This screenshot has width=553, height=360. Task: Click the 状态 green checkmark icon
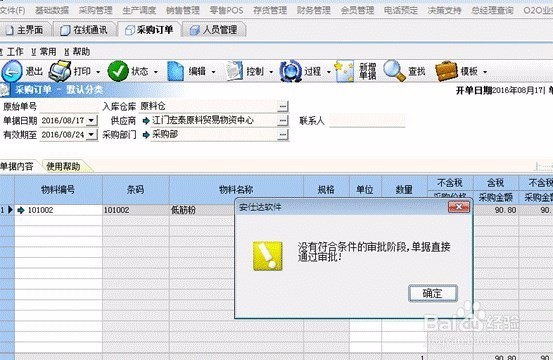click(118, 71)
